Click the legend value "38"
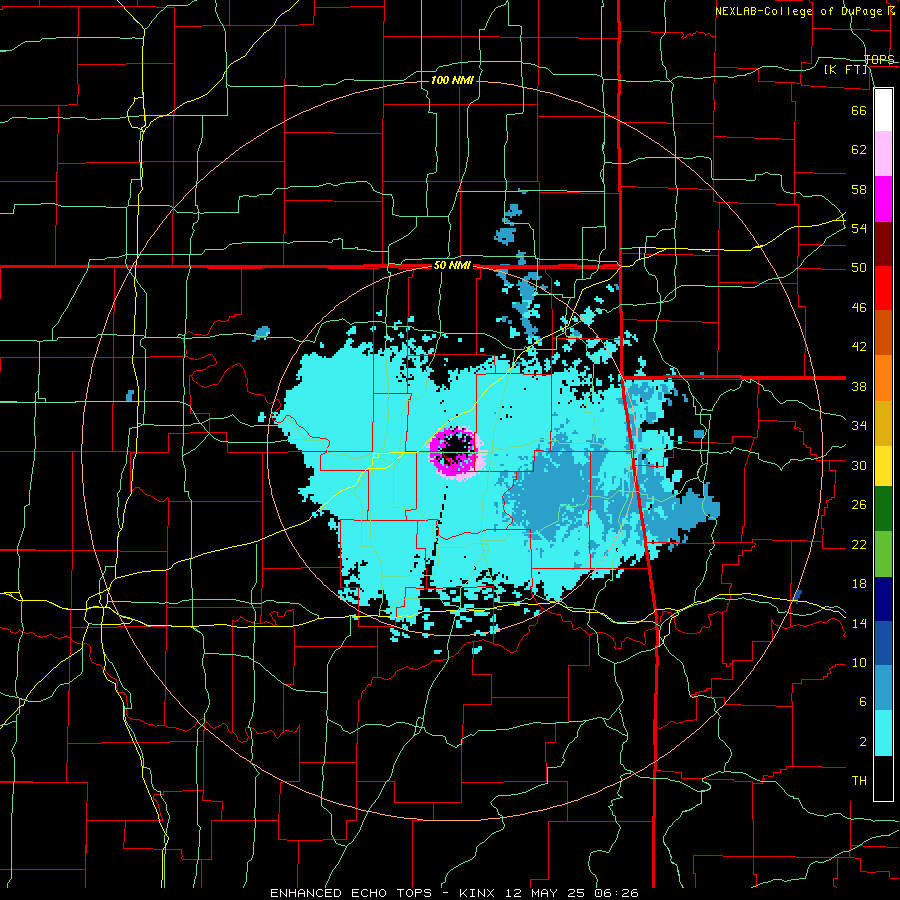This screenshot has width=900, height=900. [859, 386]
